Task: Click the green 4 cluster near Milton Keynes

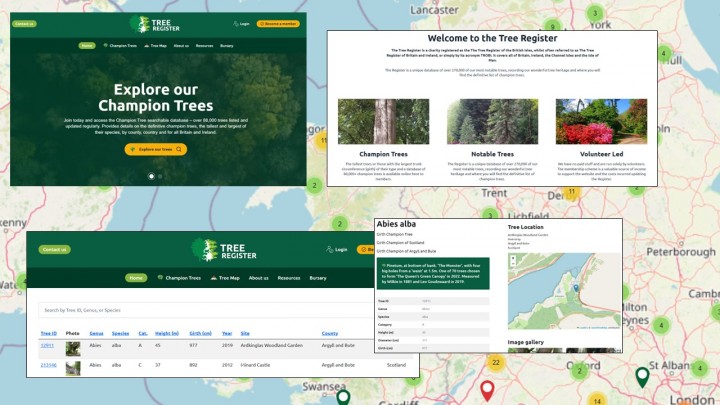Action: coord(661,326)
